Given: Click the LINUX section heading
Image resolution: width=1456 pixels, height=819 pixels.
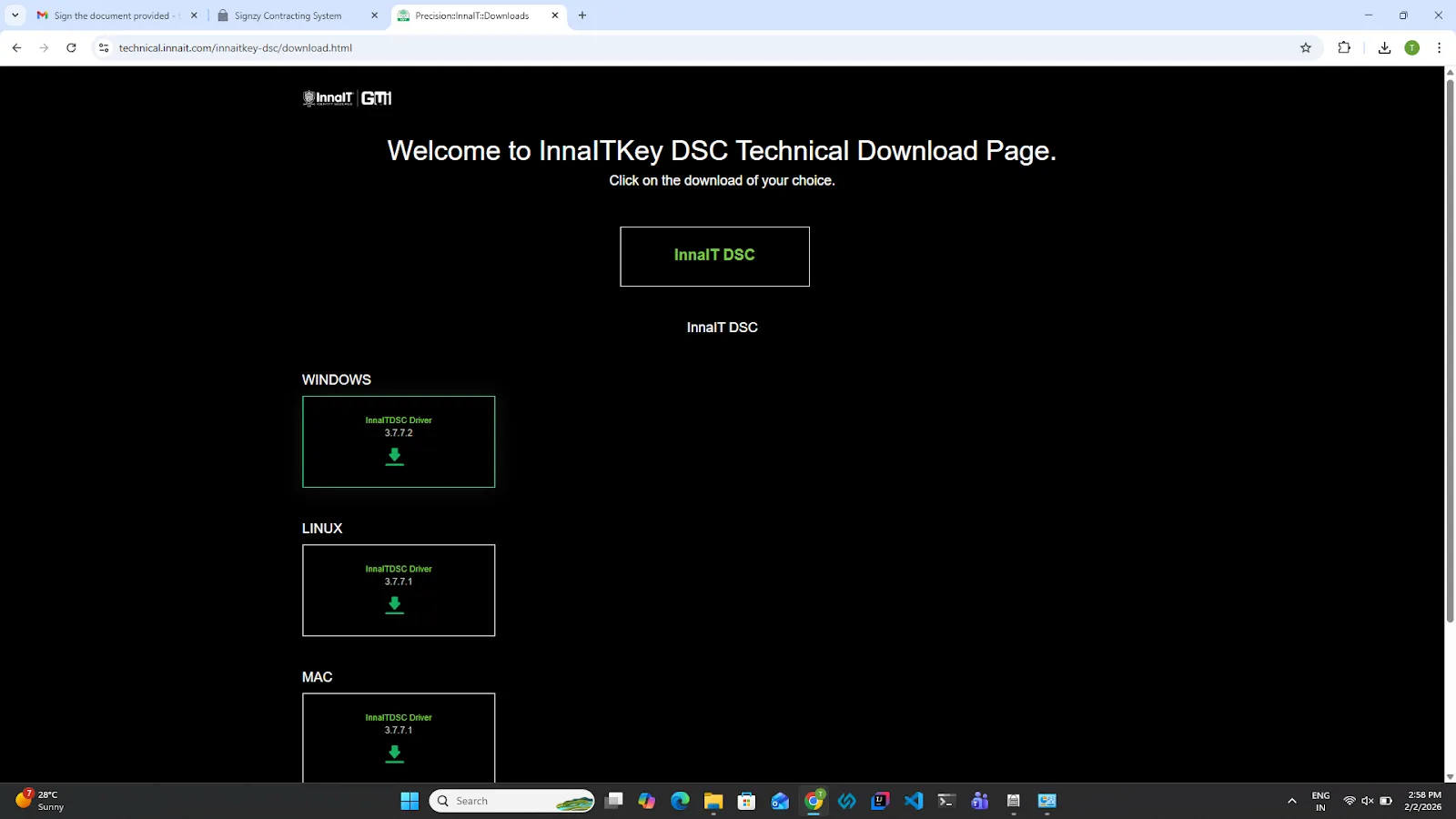Looking at the screenshot, I should tap(322, 528).
